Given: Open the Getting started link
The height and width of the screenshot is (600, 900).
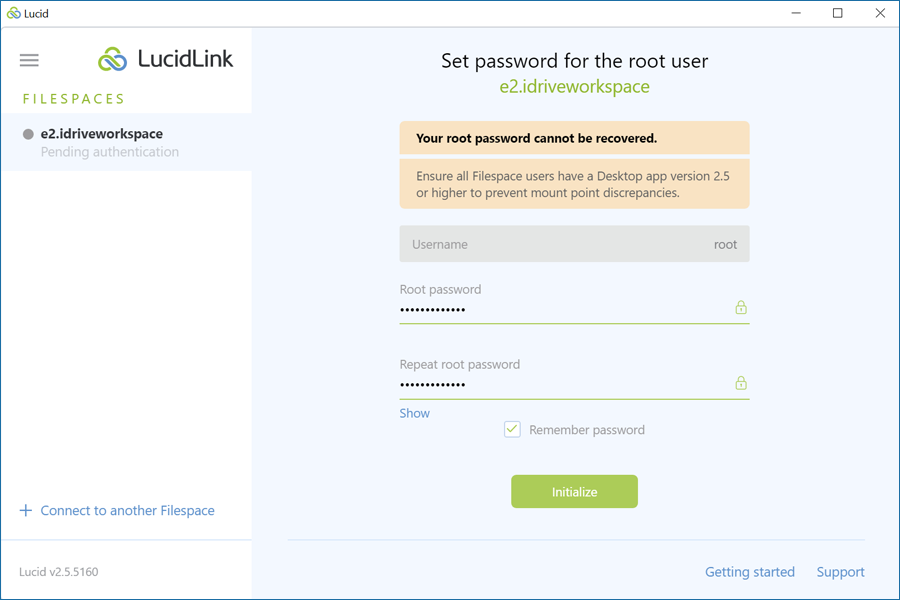Looking at the screenshot, I should tap(750, 572).
